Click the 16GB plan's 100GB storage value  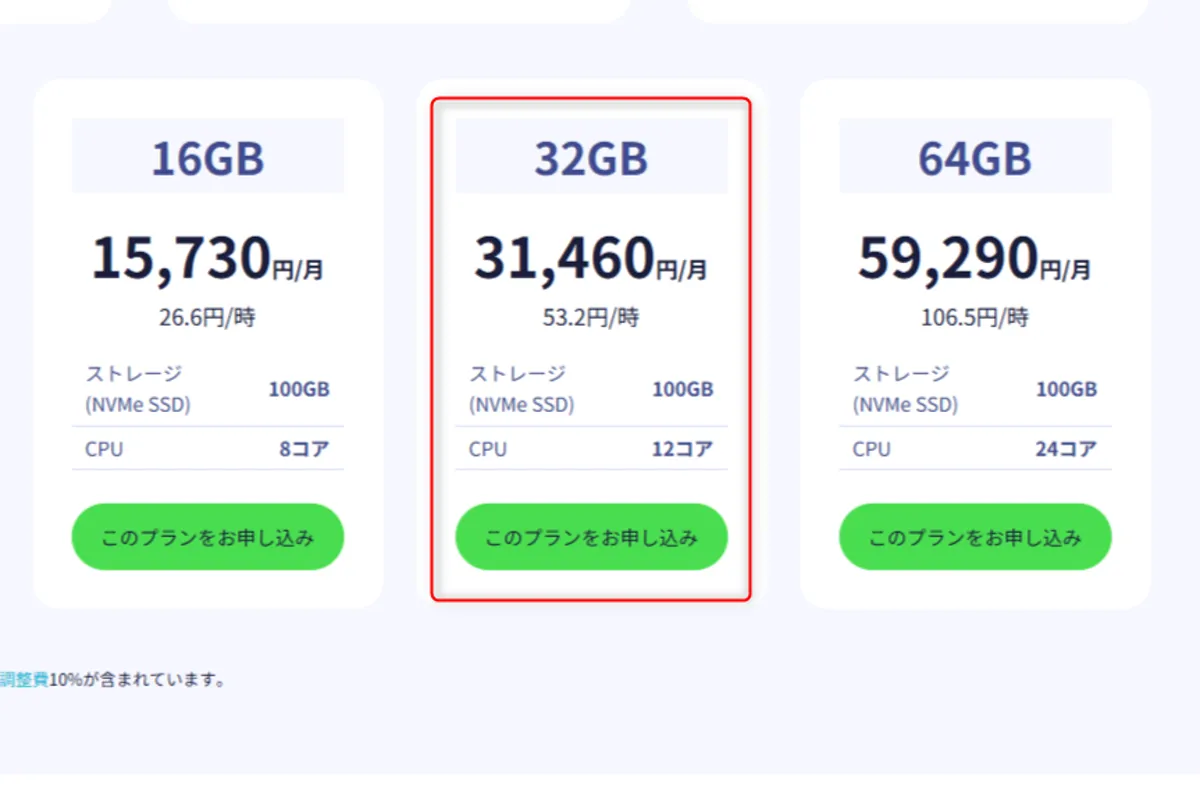298,389
